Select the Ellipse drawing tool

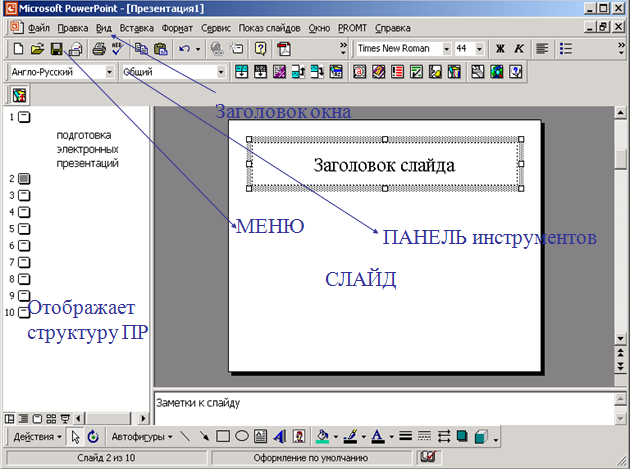coord(241,436)
